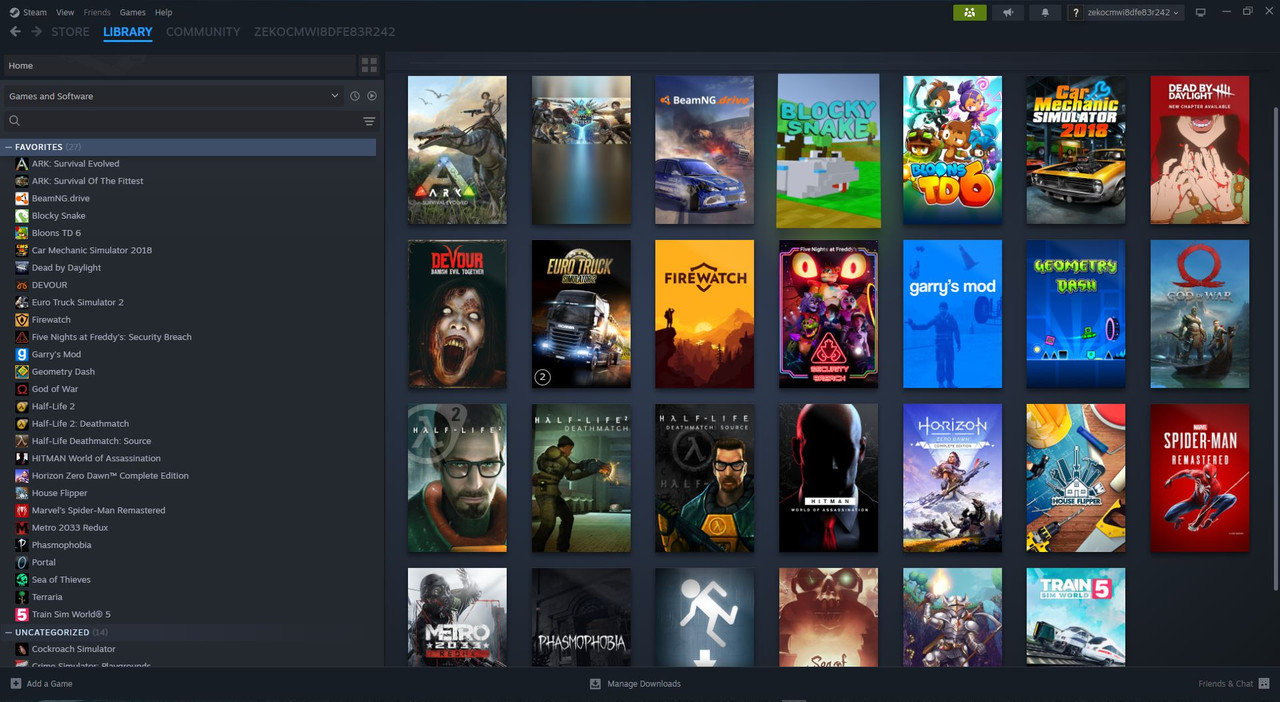Click the Geometry Dash list icon
Screen dimensions: 1280x702
click(22, 372)
